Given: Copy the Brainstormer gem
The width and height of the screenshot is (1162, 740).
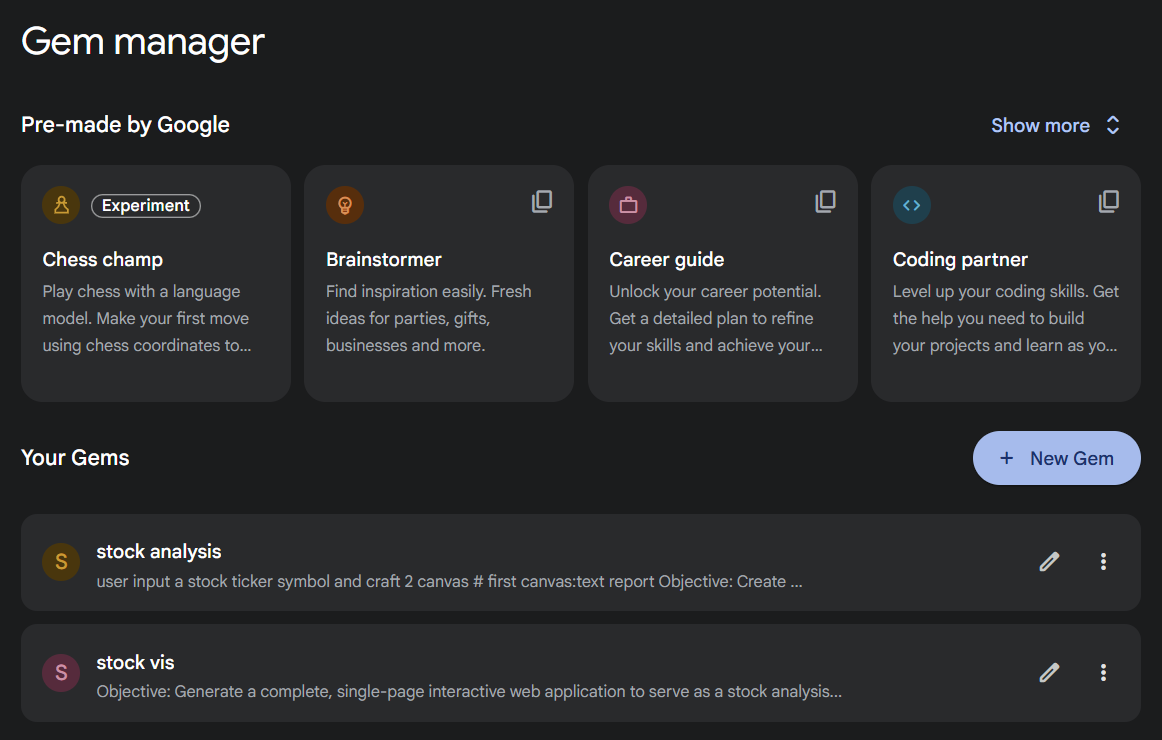Looking at the screenshot, I should [542, 201].
